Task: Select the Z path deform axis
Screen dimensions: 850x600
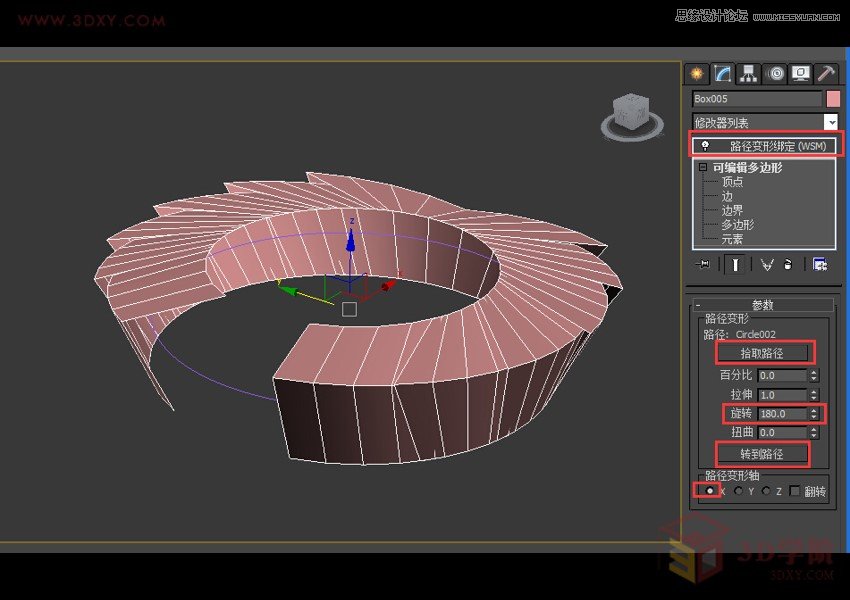Action: tap(766, 490)
